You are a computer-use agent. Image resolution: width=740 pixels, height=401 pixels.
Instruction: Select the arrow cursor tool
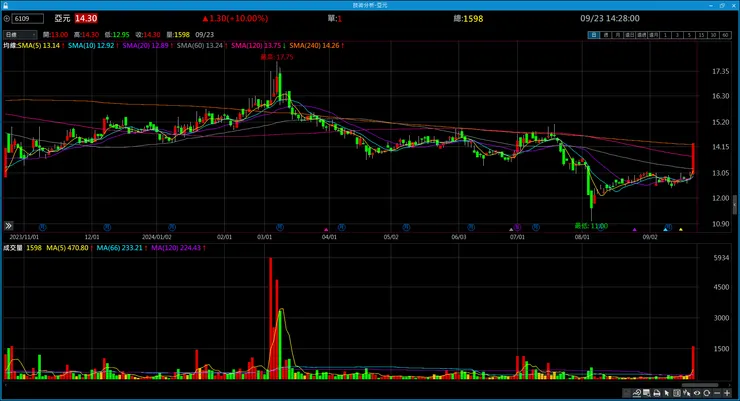click(x=667, y=393)
